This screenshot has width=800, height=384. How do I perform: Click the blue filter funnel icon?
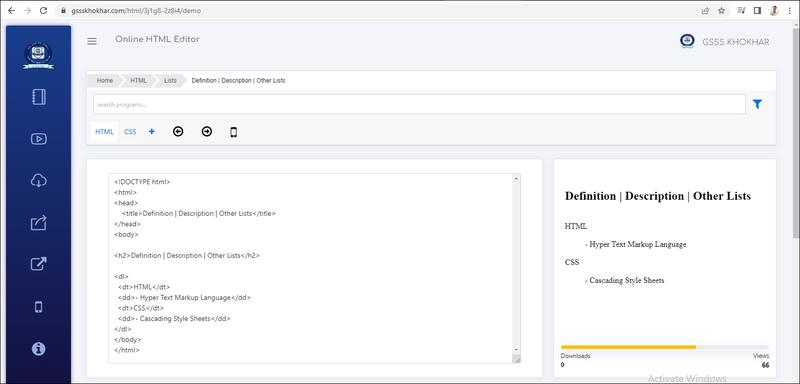click(757, 104)
